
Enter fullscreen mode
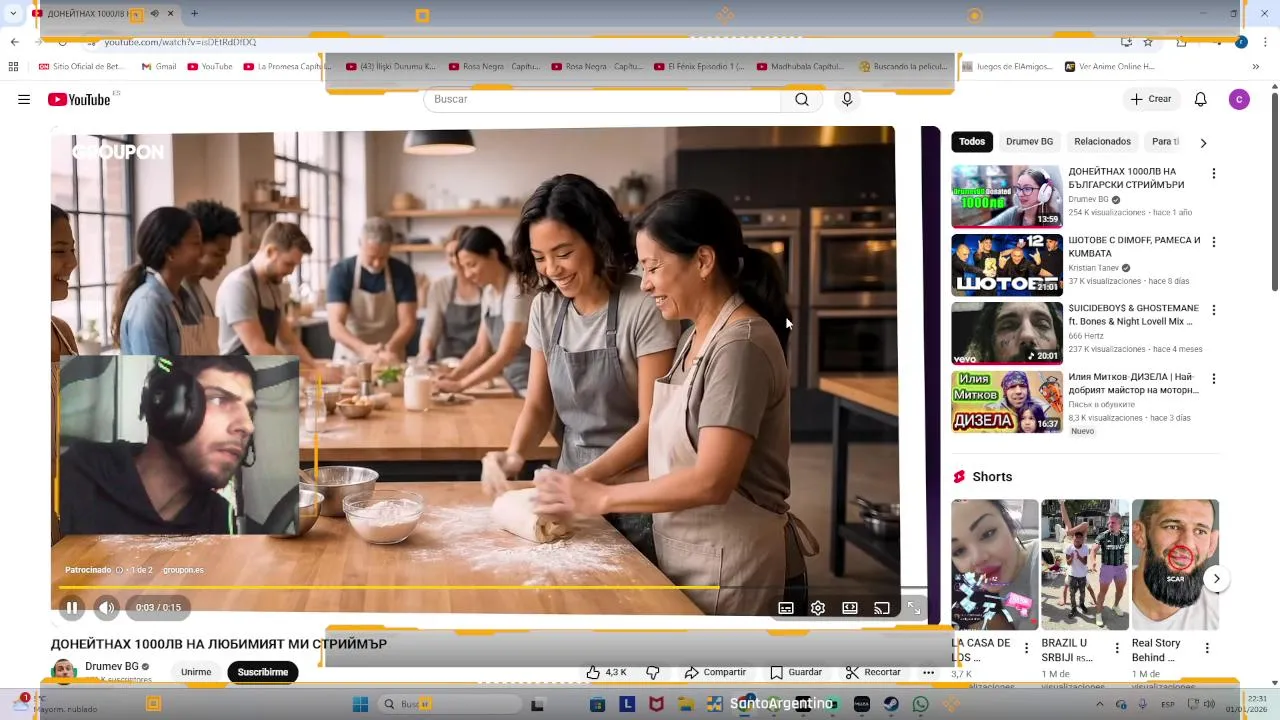[x=913, y=608]
